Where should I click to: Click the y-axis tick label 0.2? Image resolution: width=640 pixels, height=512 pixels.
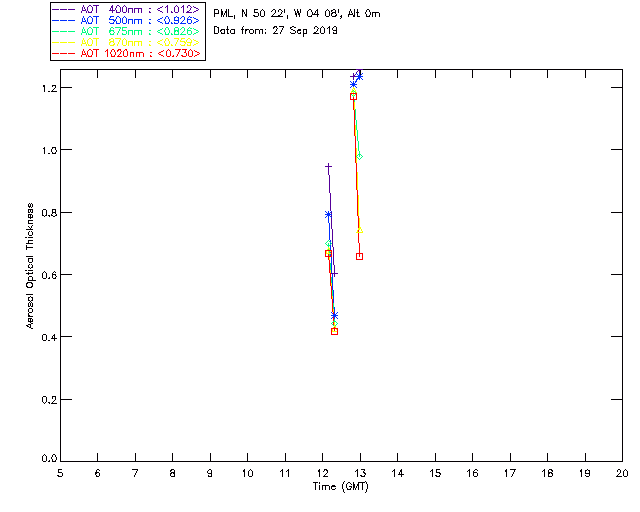point(49,399)
